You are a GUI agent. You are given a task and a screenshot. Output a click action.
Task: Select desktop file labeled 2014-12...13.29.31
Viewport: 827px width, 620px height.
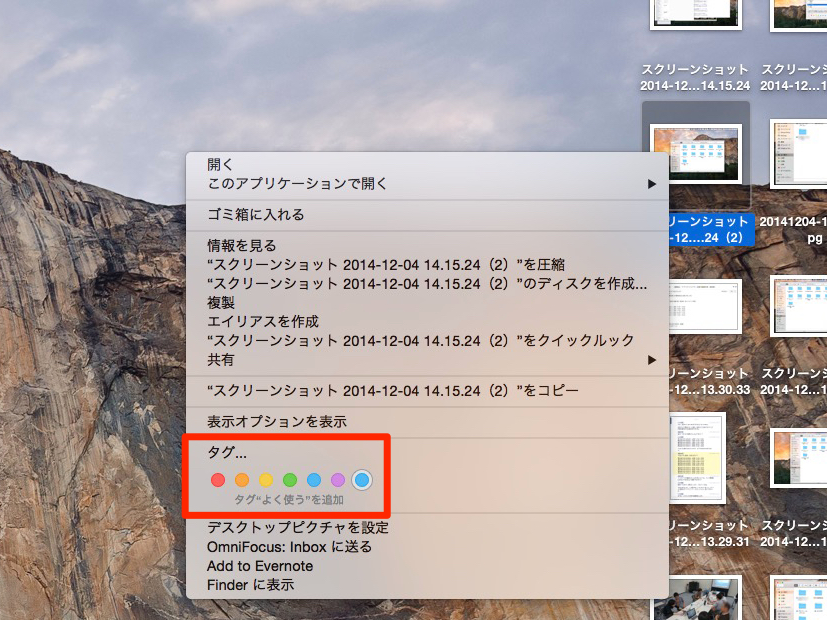coord(710,534)
